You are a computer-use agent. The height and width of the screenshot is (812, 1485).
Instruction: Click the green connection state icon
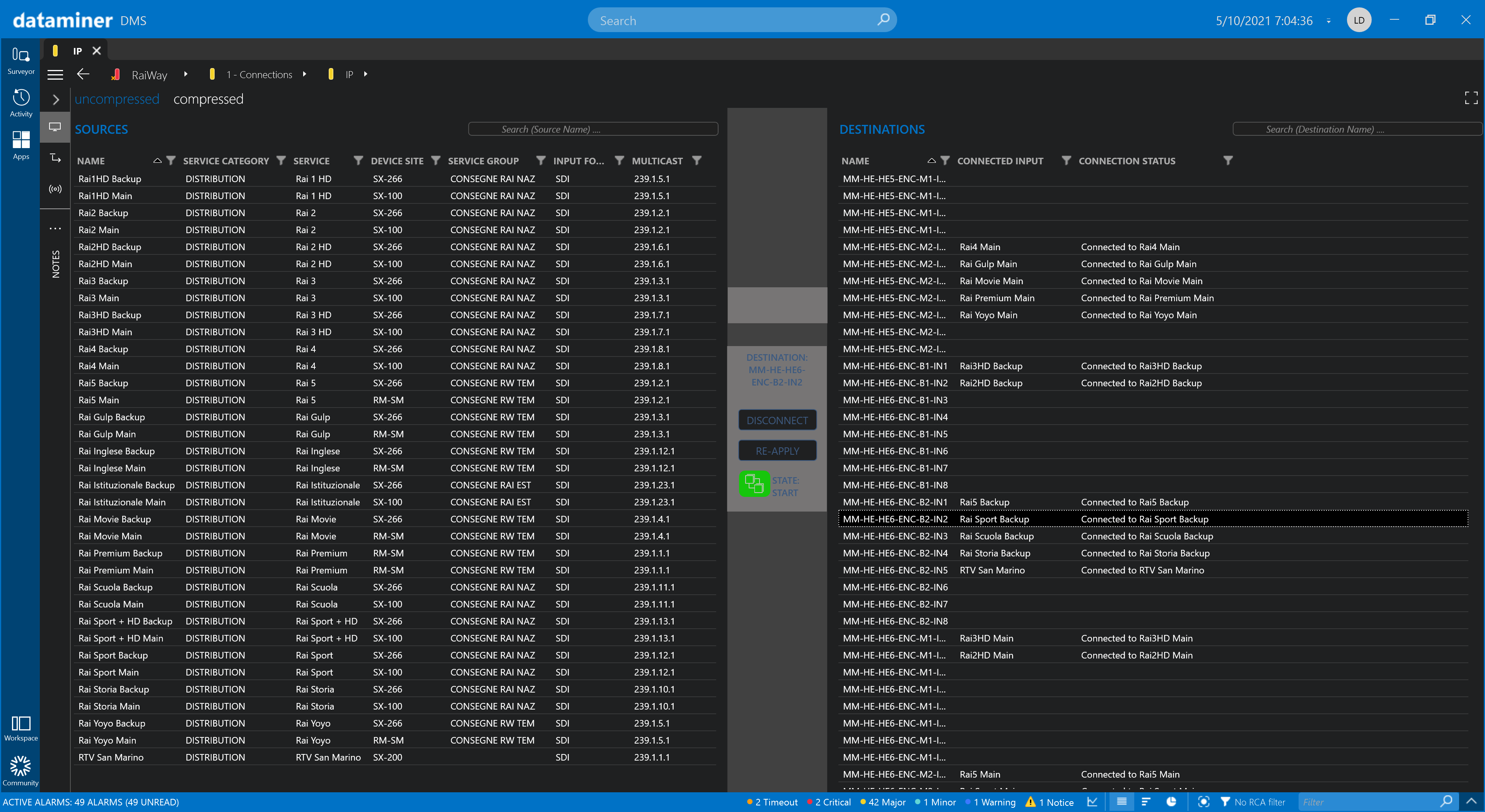click(x=754, y=483)
